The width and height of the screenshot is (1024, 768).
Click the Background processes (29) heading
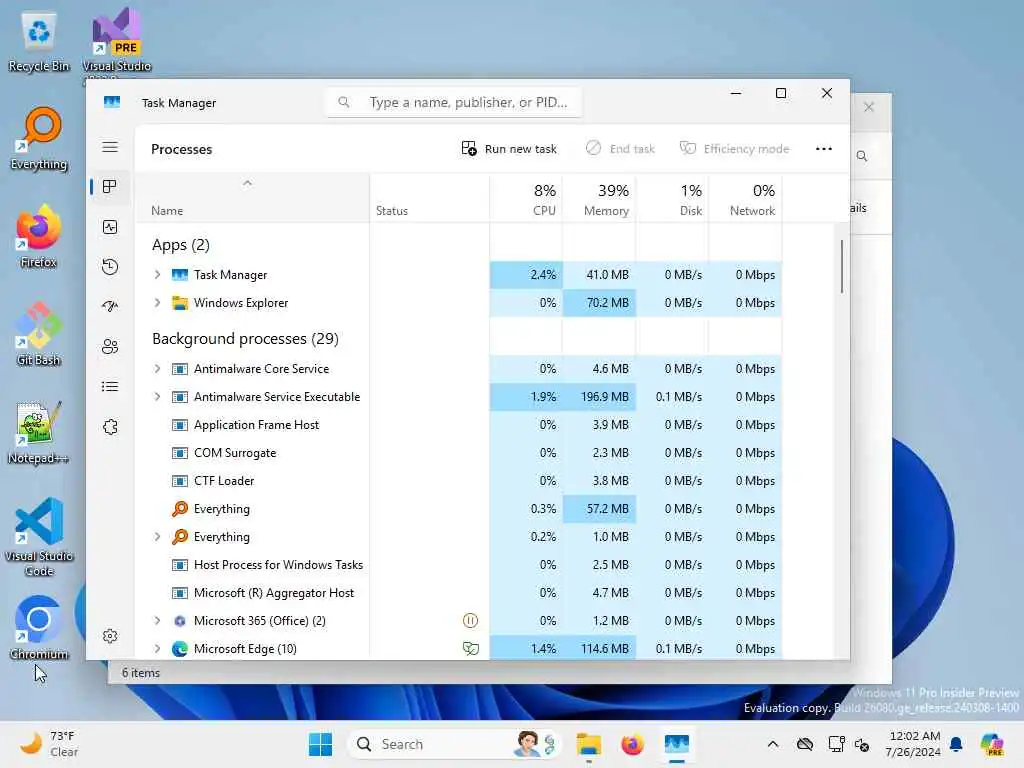(x=245, y=339)
